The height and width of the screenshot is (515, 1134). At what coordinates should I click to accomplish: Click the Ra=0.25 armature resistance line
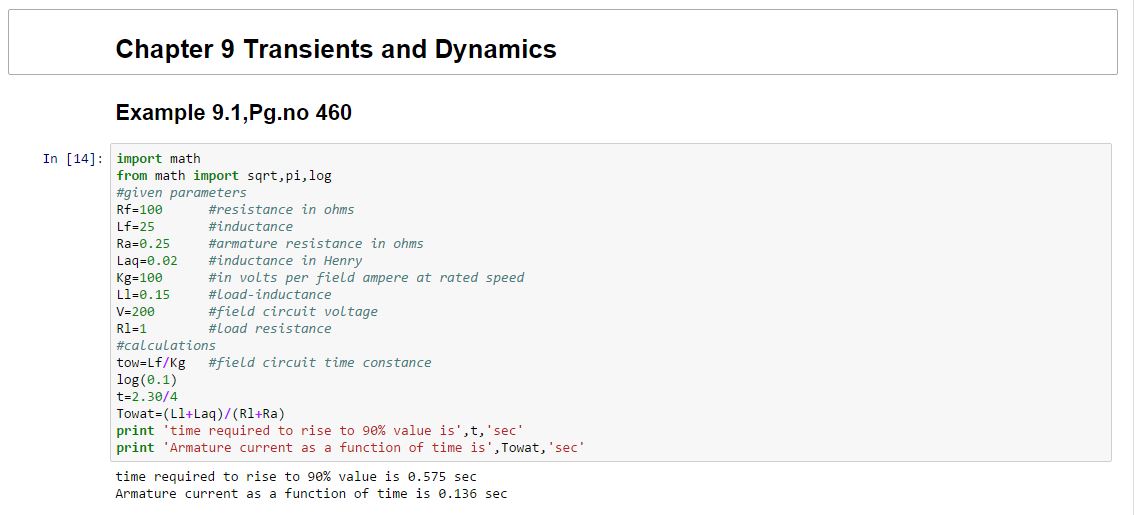269,244
